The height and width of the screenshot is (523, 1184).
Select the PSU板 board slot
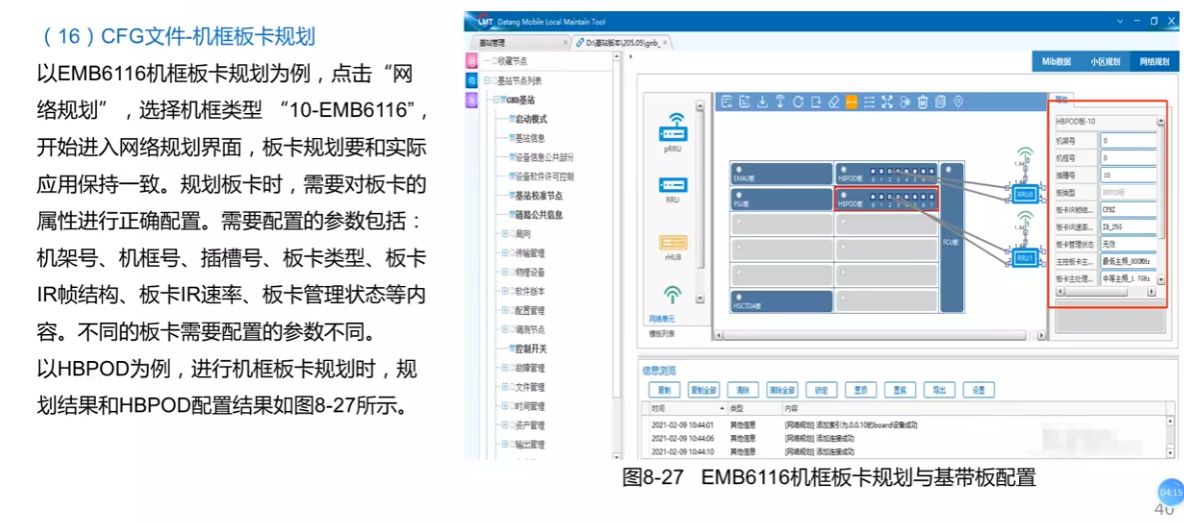781,199
